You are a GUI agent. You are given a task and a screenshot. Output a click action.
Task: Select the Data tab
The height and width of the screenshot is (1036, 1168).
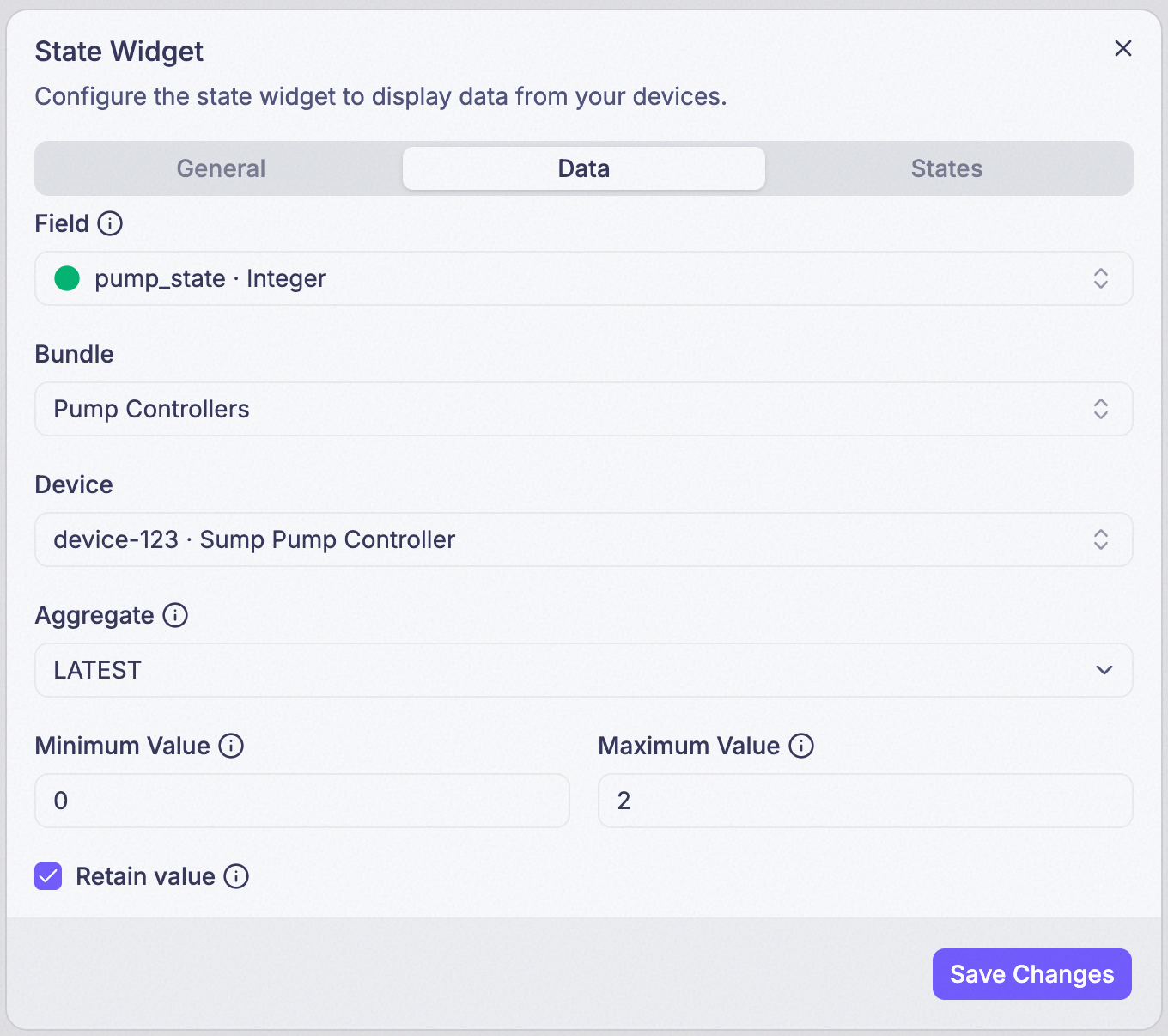[584, 168]
